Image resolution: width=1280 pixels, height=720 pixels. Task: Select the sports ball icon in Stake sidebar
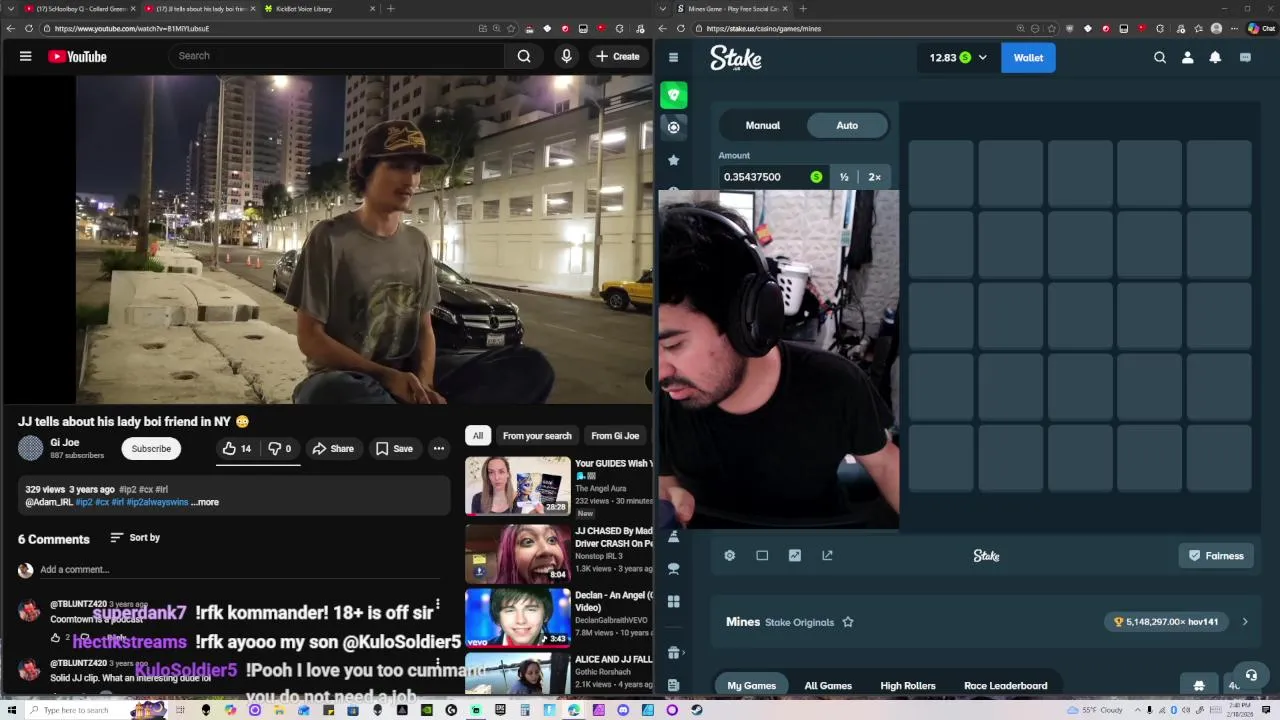pos(674,127)
